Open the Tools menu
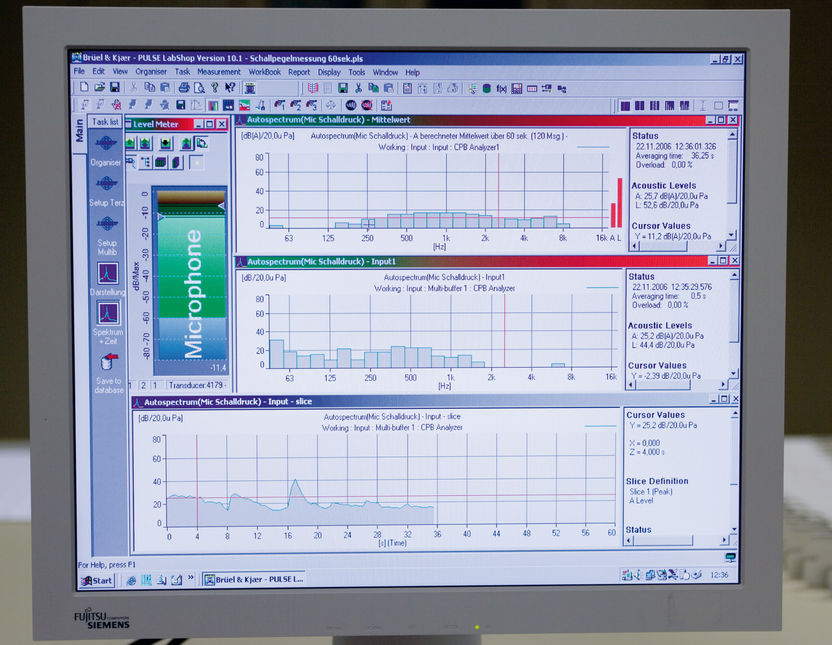 357,72
